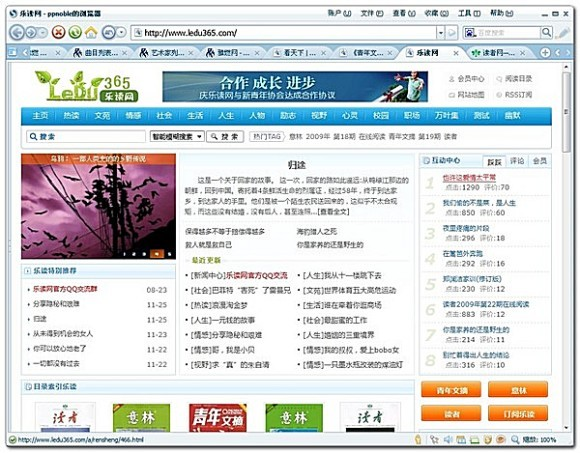This screenshot has height=453, width=580.
Task: Switch to the 读者网 browser tab
Action: [498, 53]
